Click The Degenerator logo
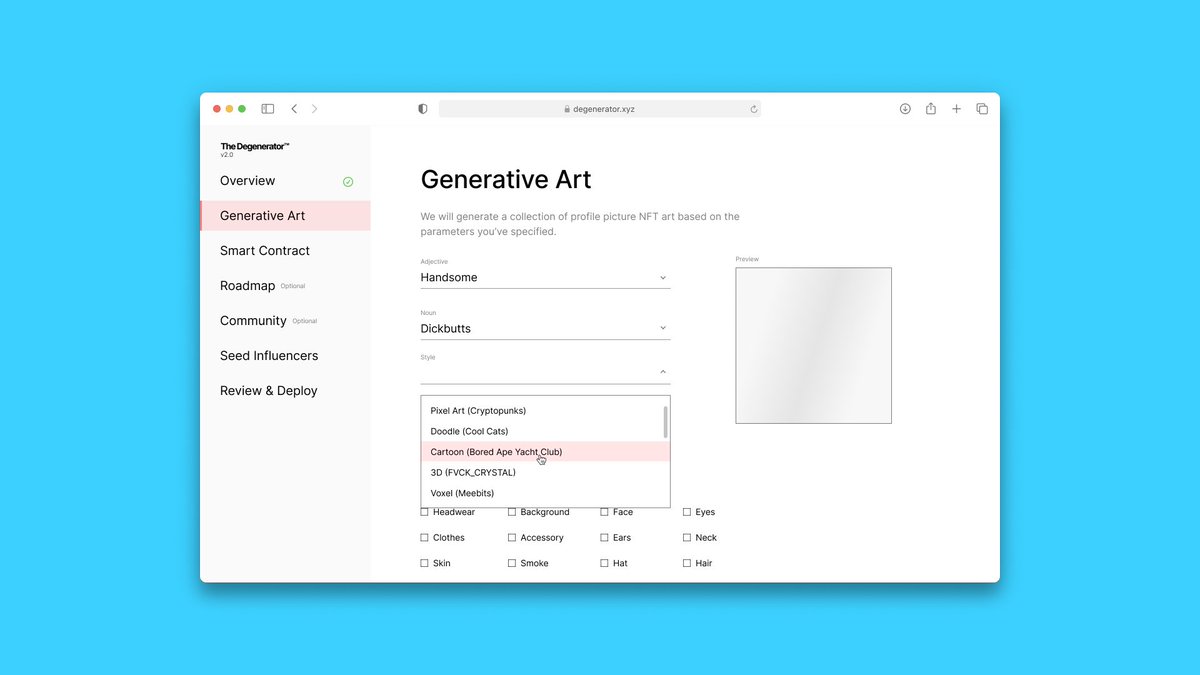The image size is (1200, 675). (x=255, y=149)
